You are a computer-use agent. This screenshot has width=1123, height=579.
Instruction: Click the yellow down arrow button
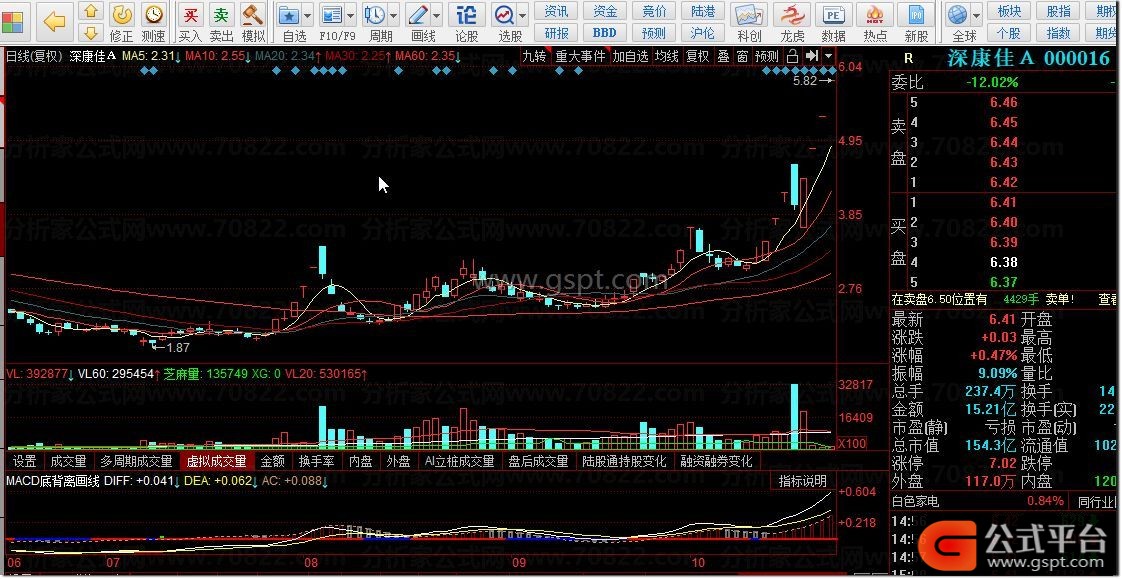pyautogui.click(x=91, y=33)
